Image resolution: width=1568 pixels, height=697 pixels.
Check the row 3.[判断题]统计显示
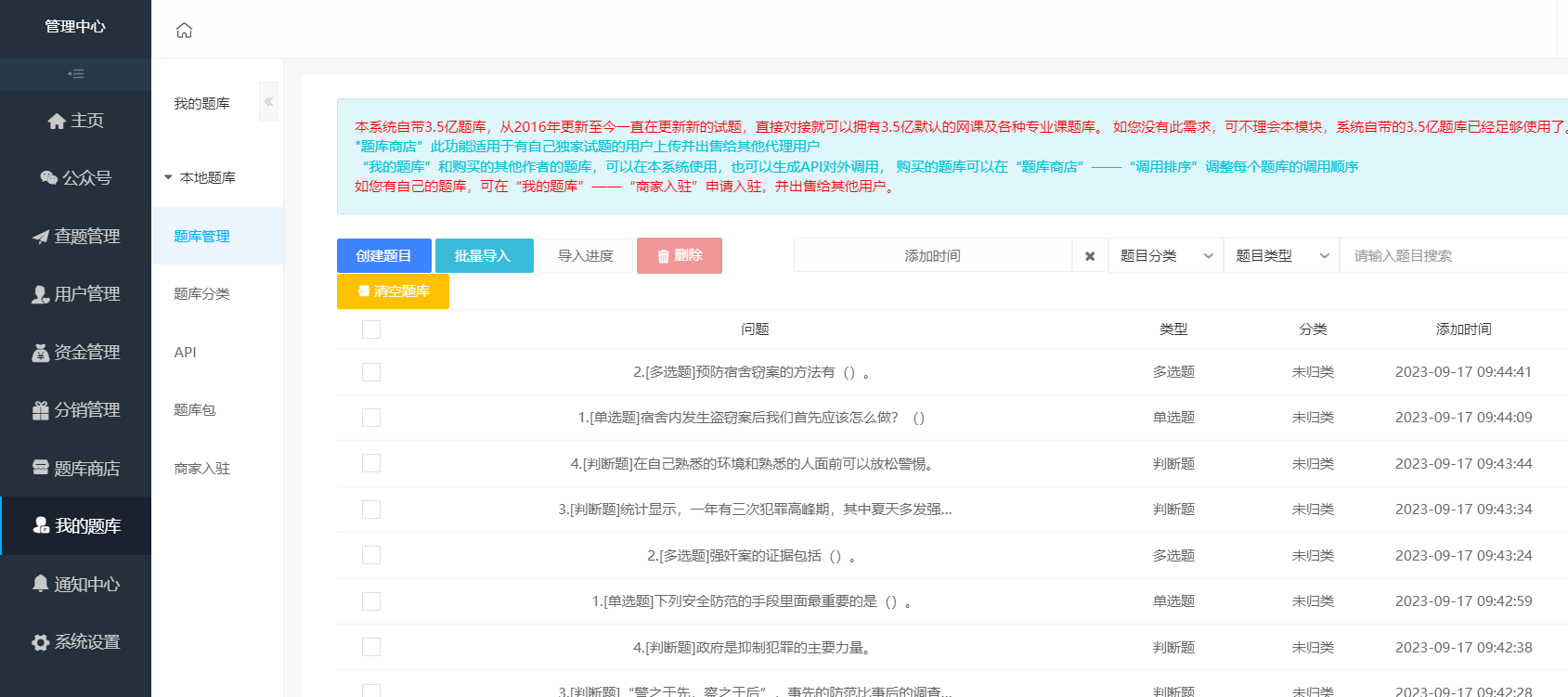coord(371,510)
